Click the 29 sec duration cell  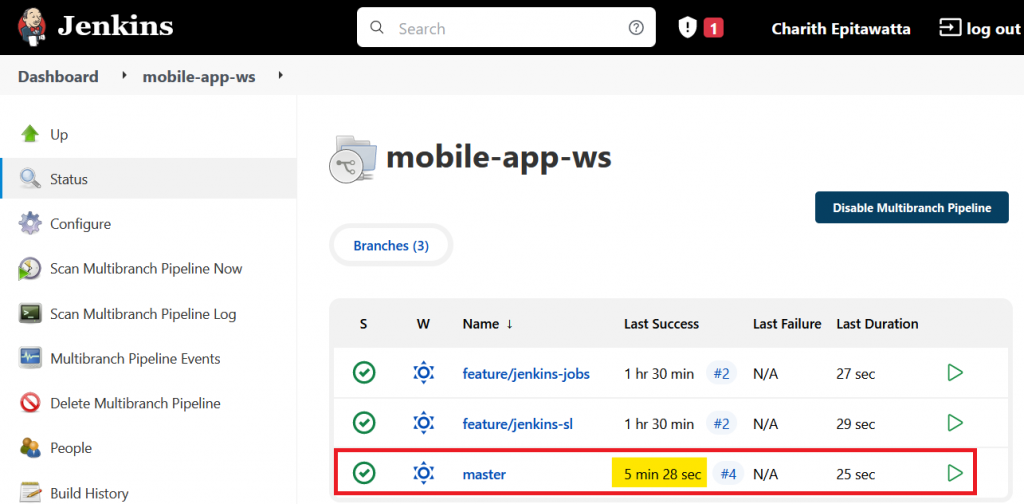[856, 424]
